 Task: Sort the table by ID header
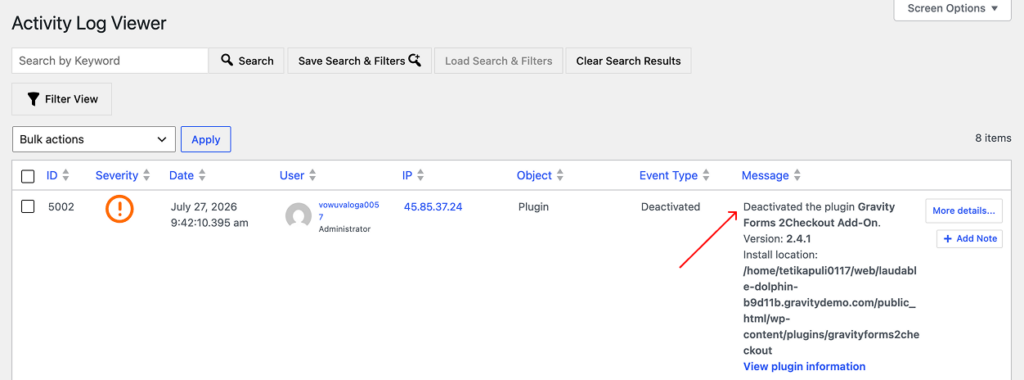52,176
